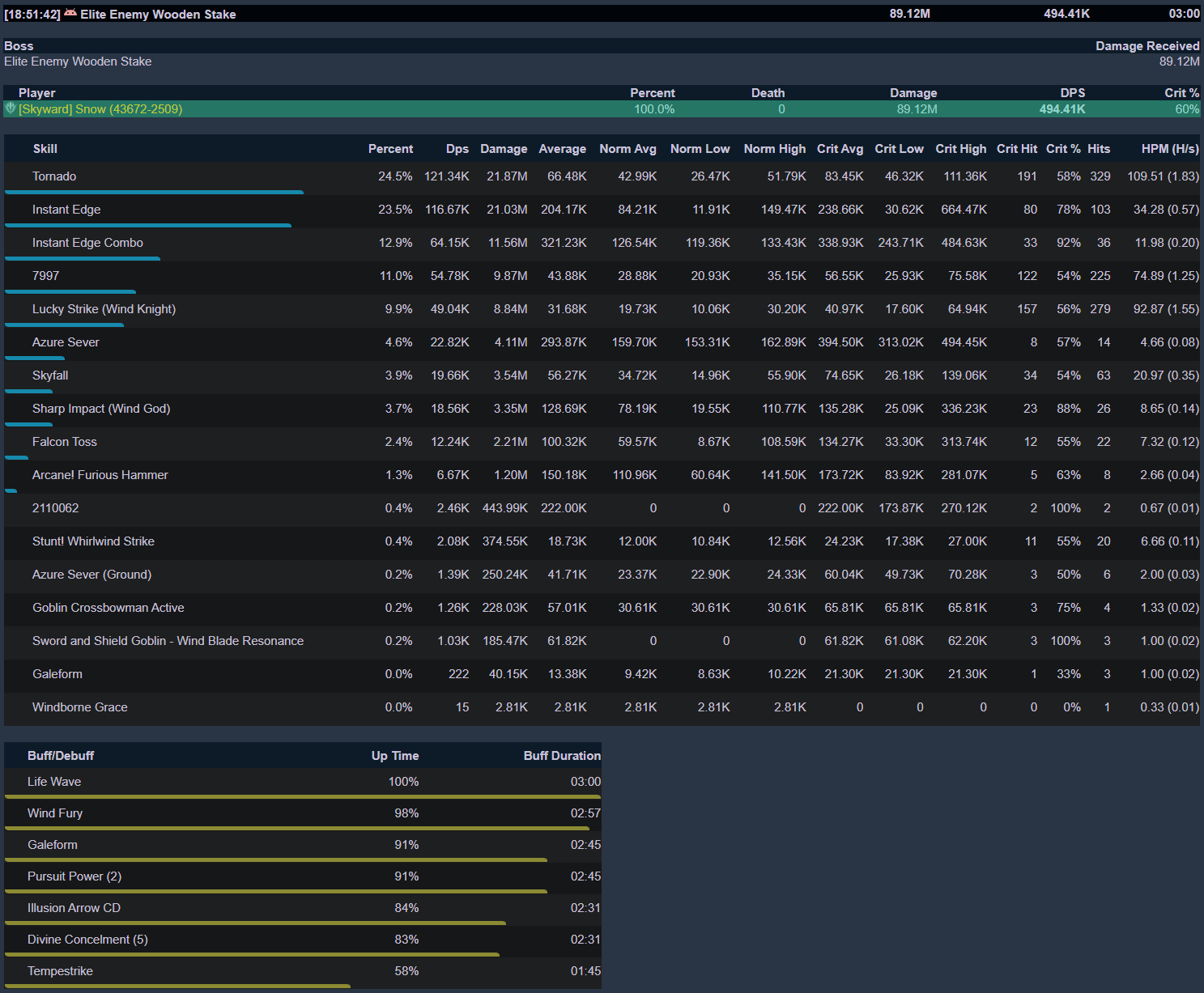Sort skills by the Dps column header
Image resolution: width=1204 pixels, height=993 pixels.
pyautogui.click(x=457, y=149)
